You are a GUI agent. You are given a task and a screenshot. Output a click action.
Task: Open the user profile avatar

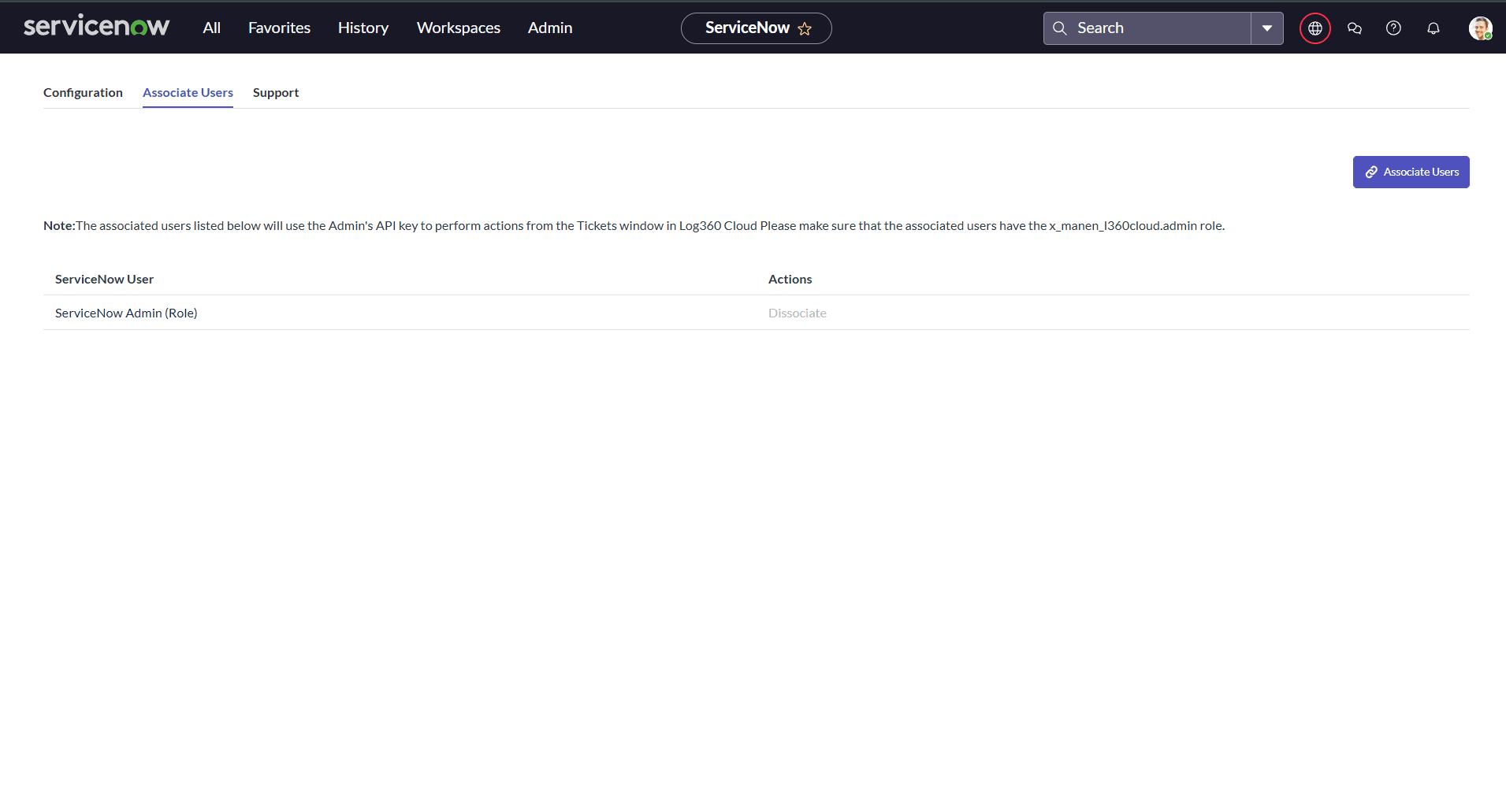(1480, 28)
